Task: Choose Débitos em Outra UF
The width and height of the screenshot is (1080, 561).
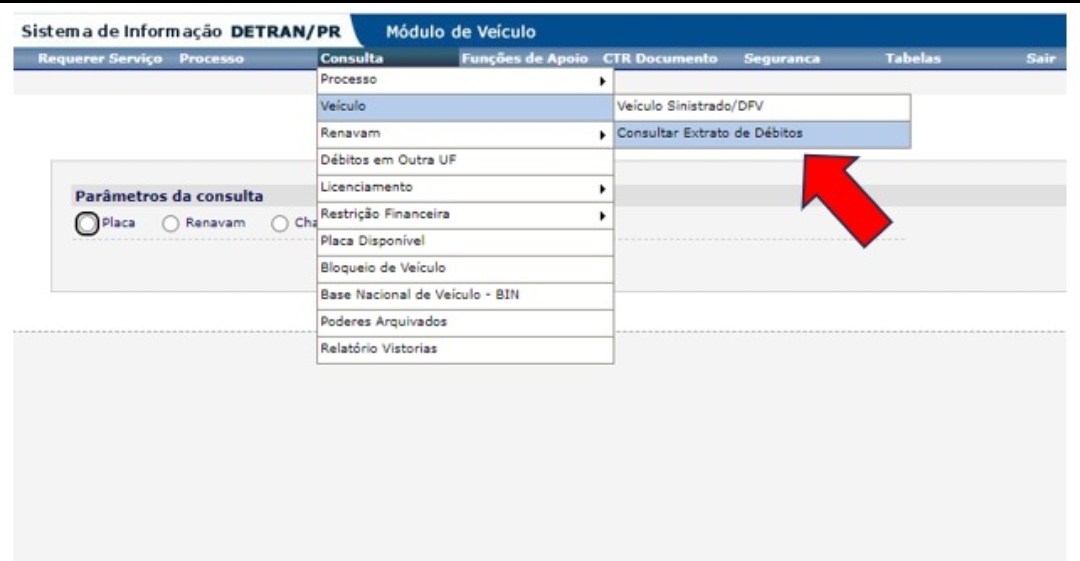Action: [x=465, y=161]
